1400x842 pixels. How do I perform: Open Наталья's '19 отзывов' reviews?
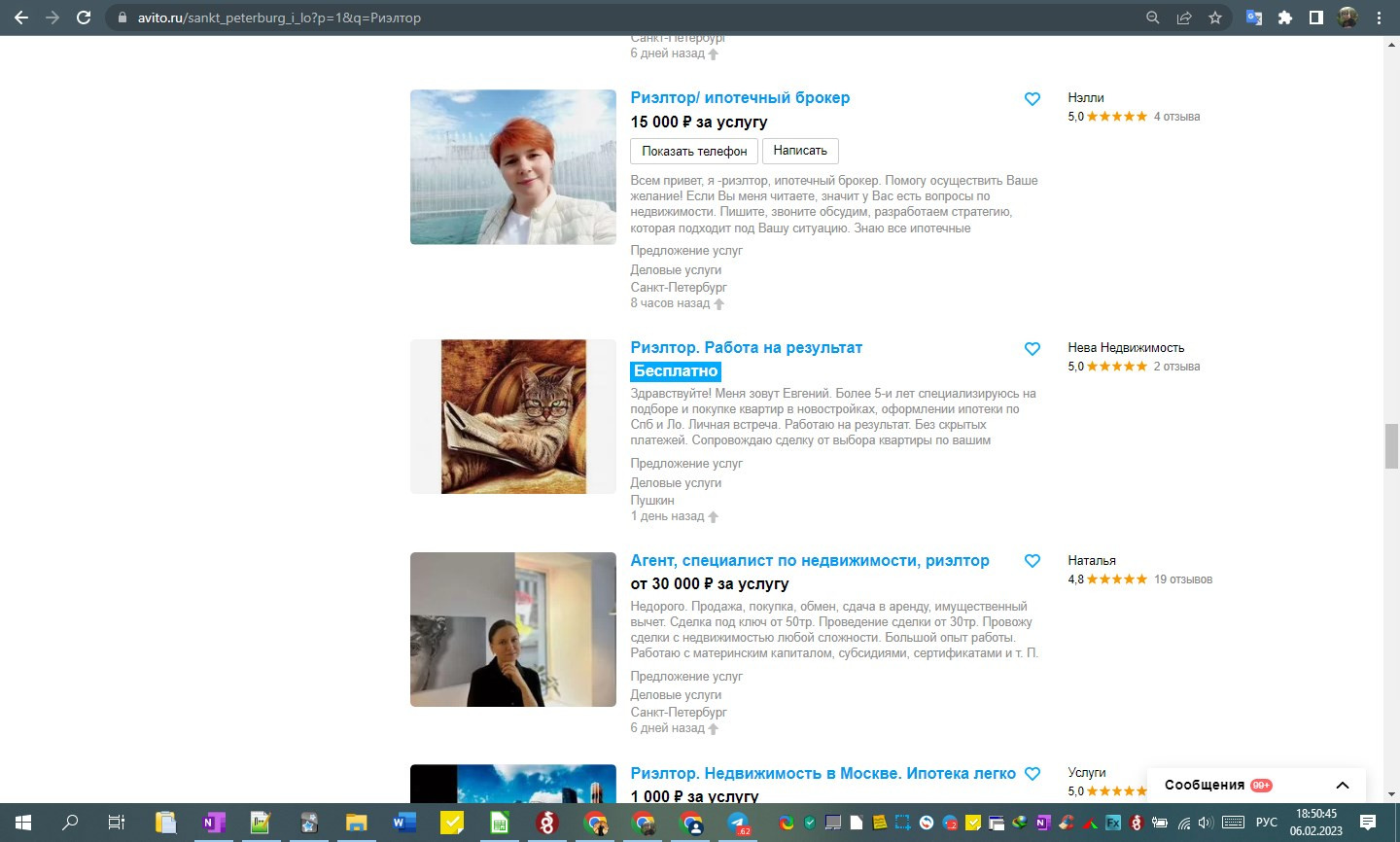(1183, 579)
